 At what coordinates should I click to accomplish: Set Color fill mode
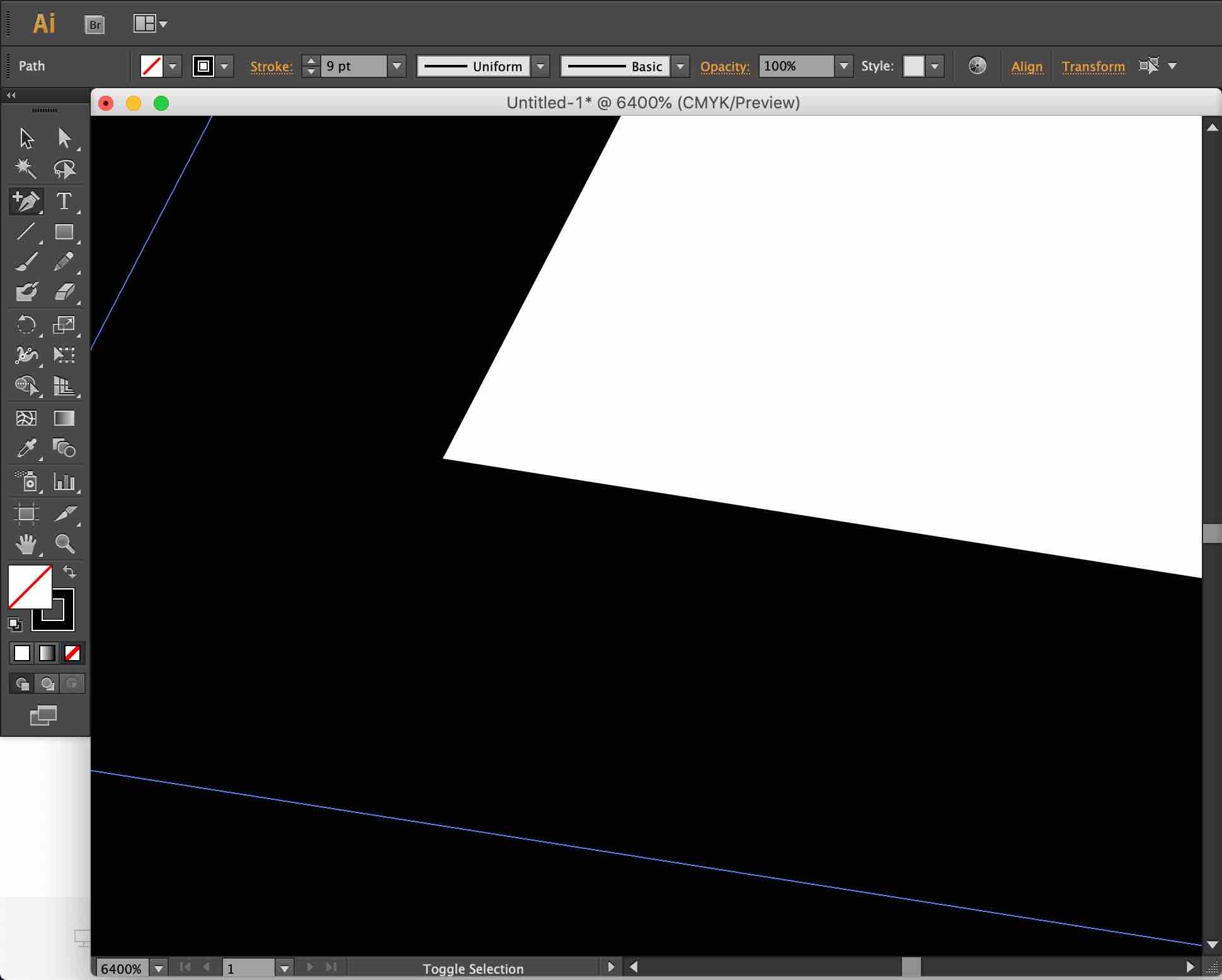tap(22, 653)
